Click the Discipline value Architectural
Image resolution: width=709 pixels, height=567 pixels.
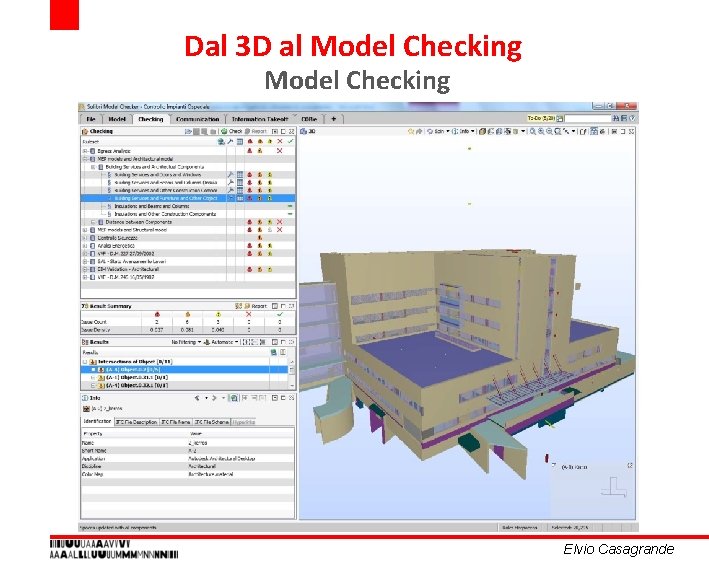[202, 466]
